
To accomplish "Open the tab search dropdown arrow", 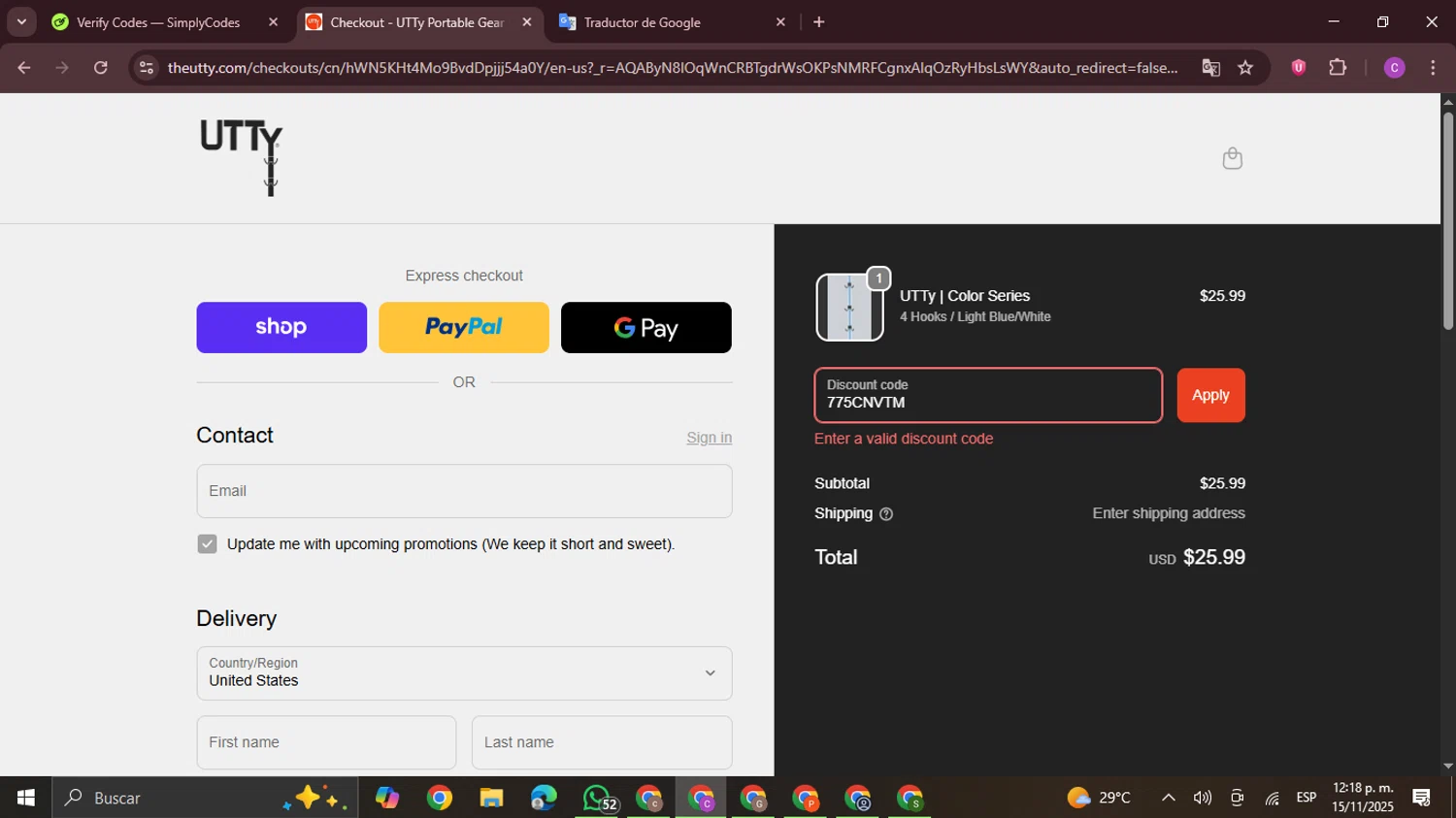I will [x=21, y=21].
